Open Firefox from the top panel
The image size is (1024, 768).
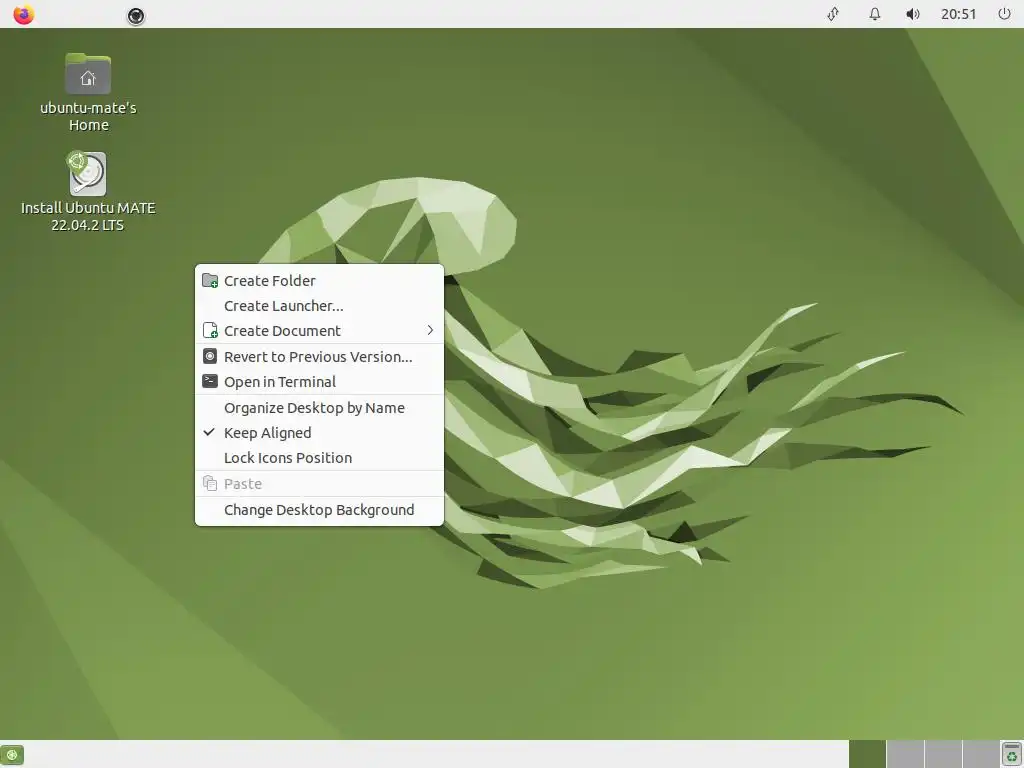click(x=24, y=14)
